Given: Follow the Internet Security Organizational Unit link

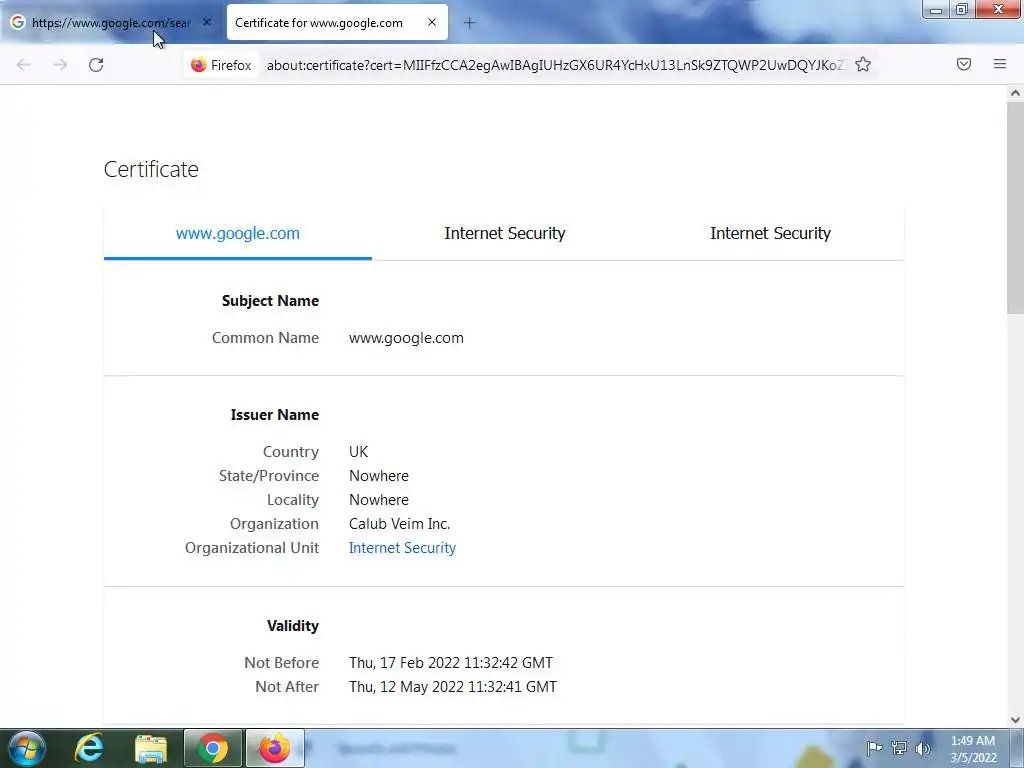Looking at the screenshot, I should coord(402,548).
